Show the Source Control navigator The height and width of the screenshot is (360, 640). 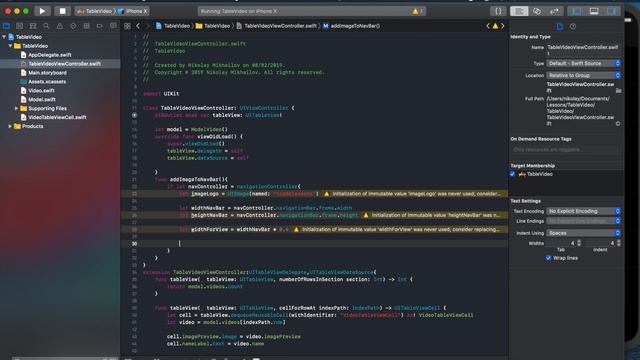[20, 26]
